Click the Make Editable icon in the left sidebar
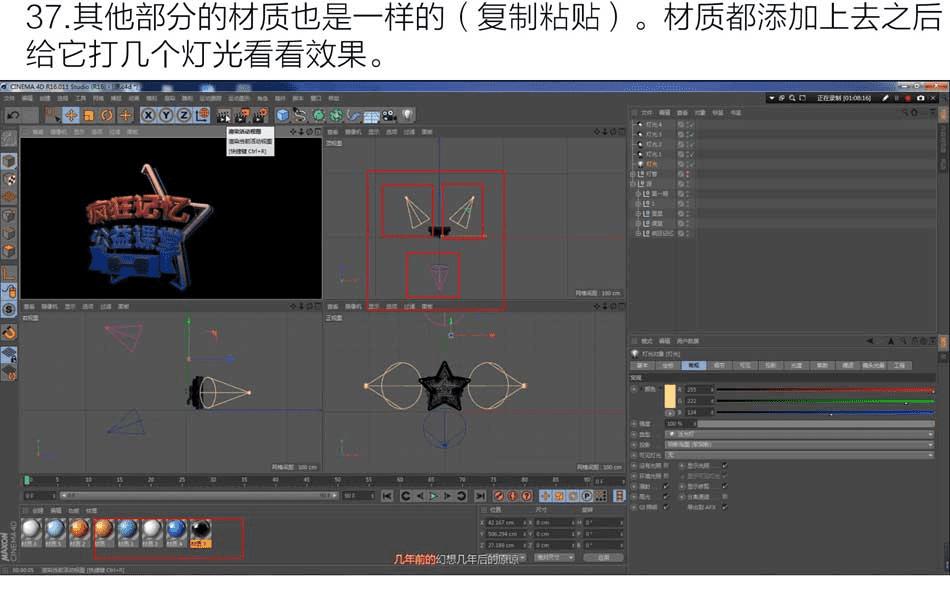950x594 pixels. click(x=8, y=138)
